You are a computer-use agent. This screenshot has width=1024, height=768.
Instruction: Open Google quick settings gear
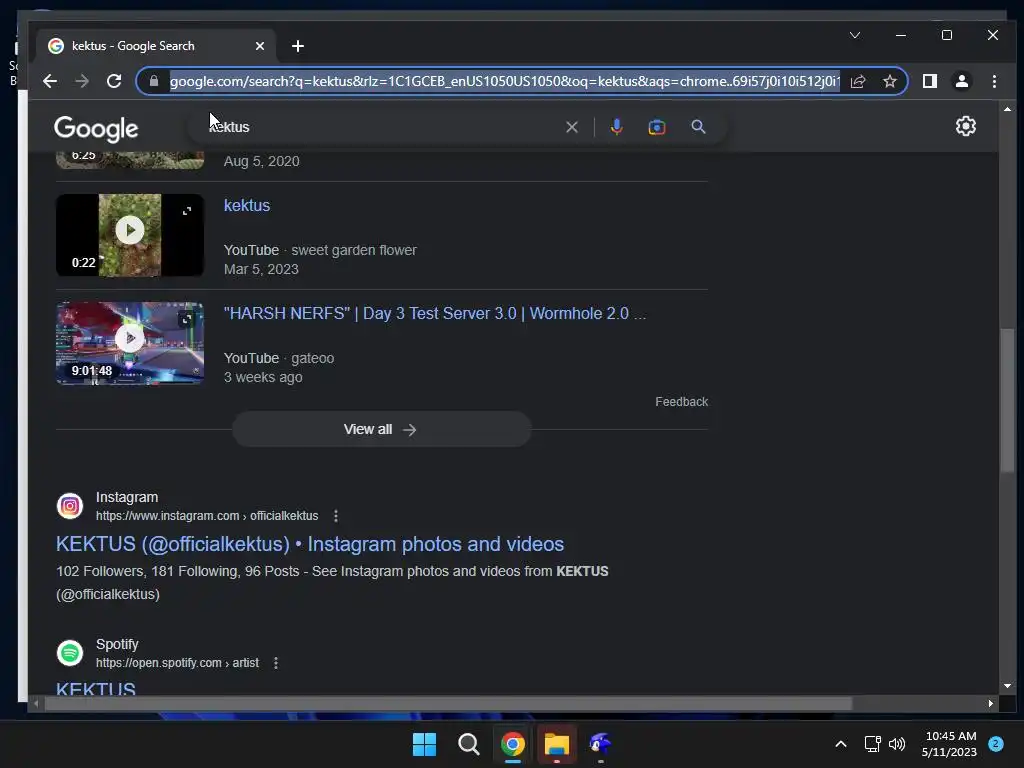pyautogui.click(x=965, y=126)
